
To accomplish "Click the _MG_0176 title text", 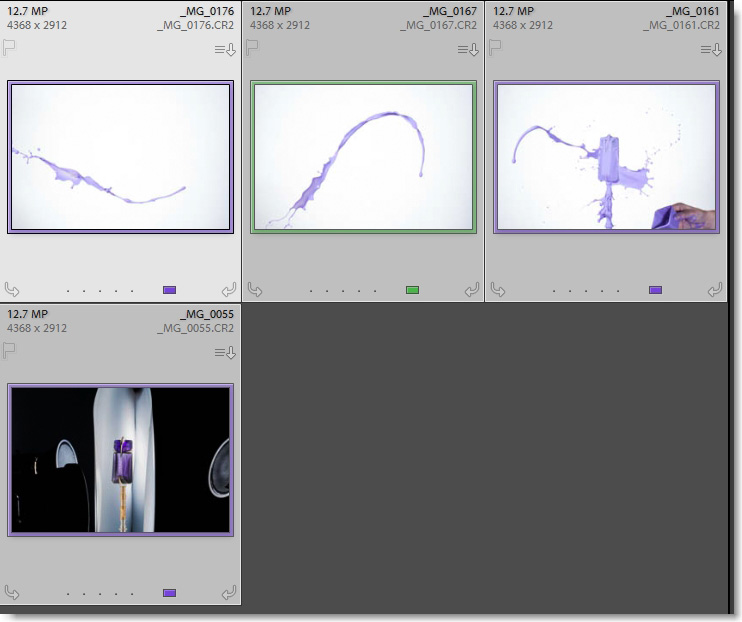I will click(207, 11).
